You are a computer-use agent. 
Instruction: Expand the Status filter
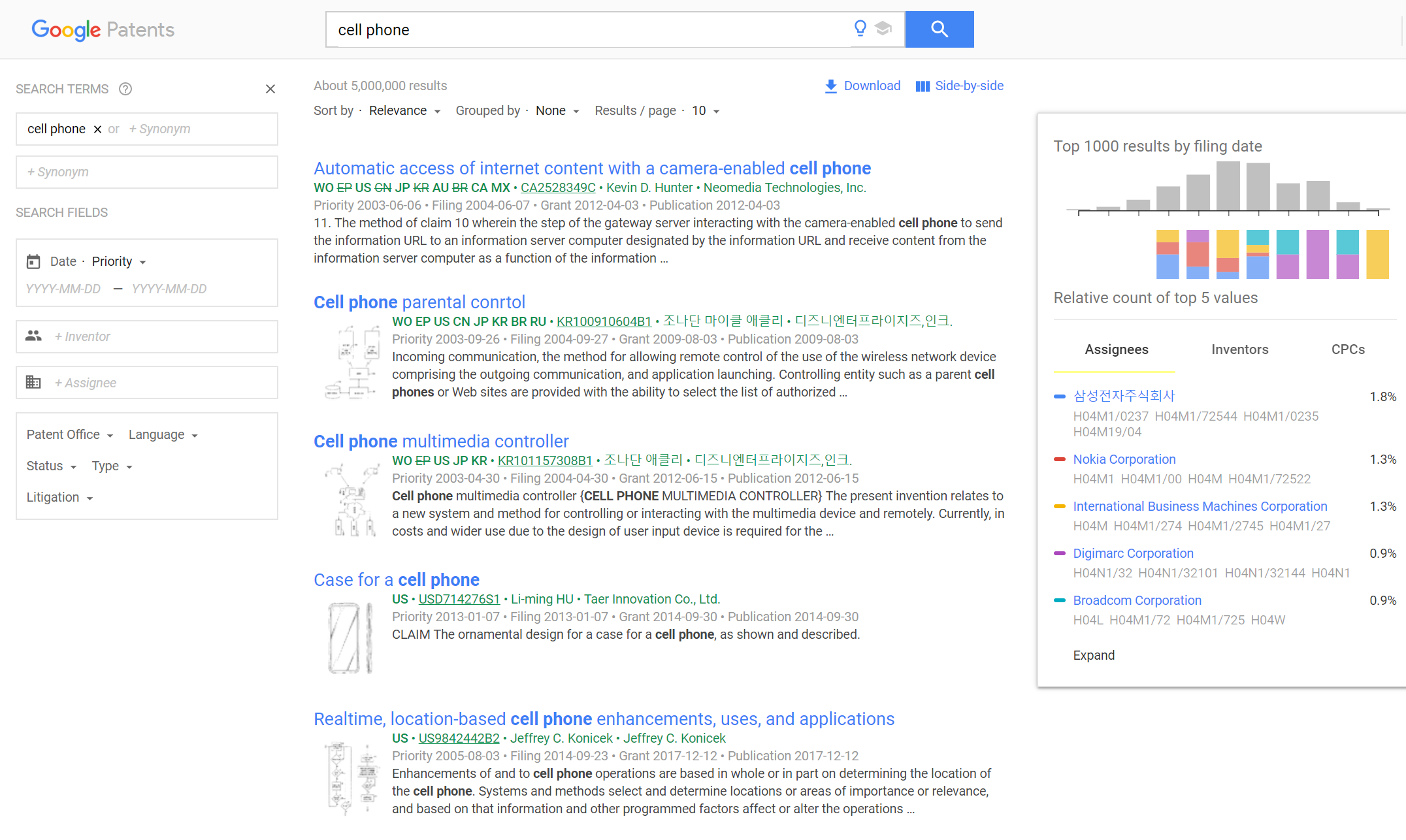pos(51,466)
